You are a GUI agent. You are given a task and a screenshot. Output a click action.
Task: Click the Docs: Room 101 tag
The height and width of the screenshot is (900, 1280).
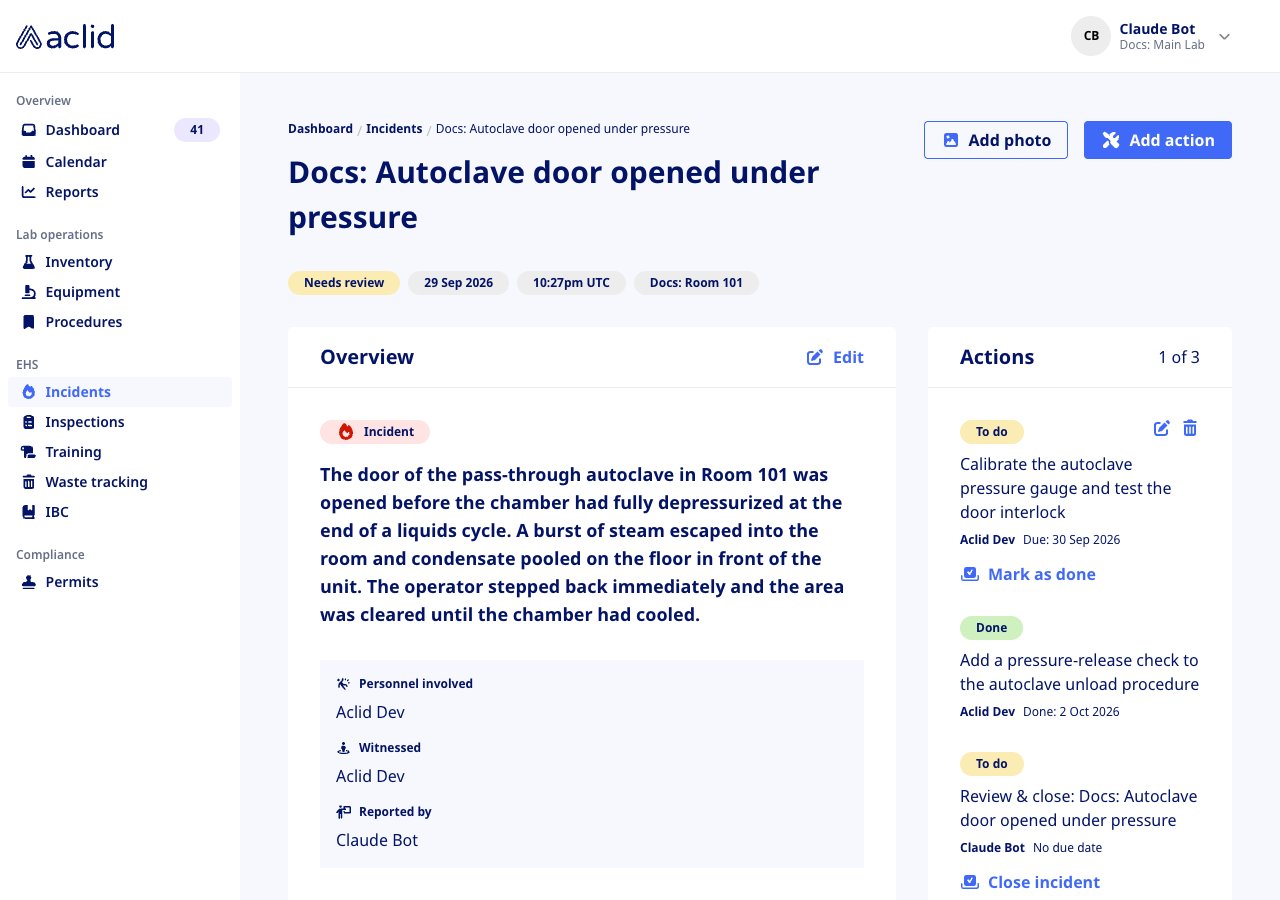tap(696, 283)
